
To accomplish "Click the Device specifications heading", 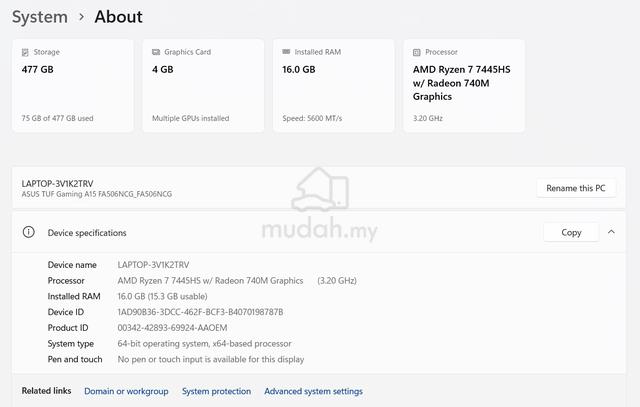I will click(87, 233).
